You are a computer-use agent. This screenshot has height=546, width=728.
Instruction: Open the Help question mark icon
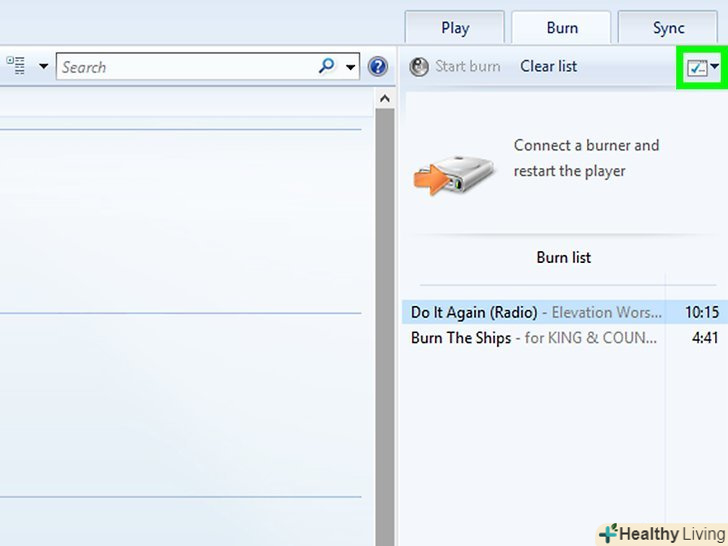coord(378,66)
